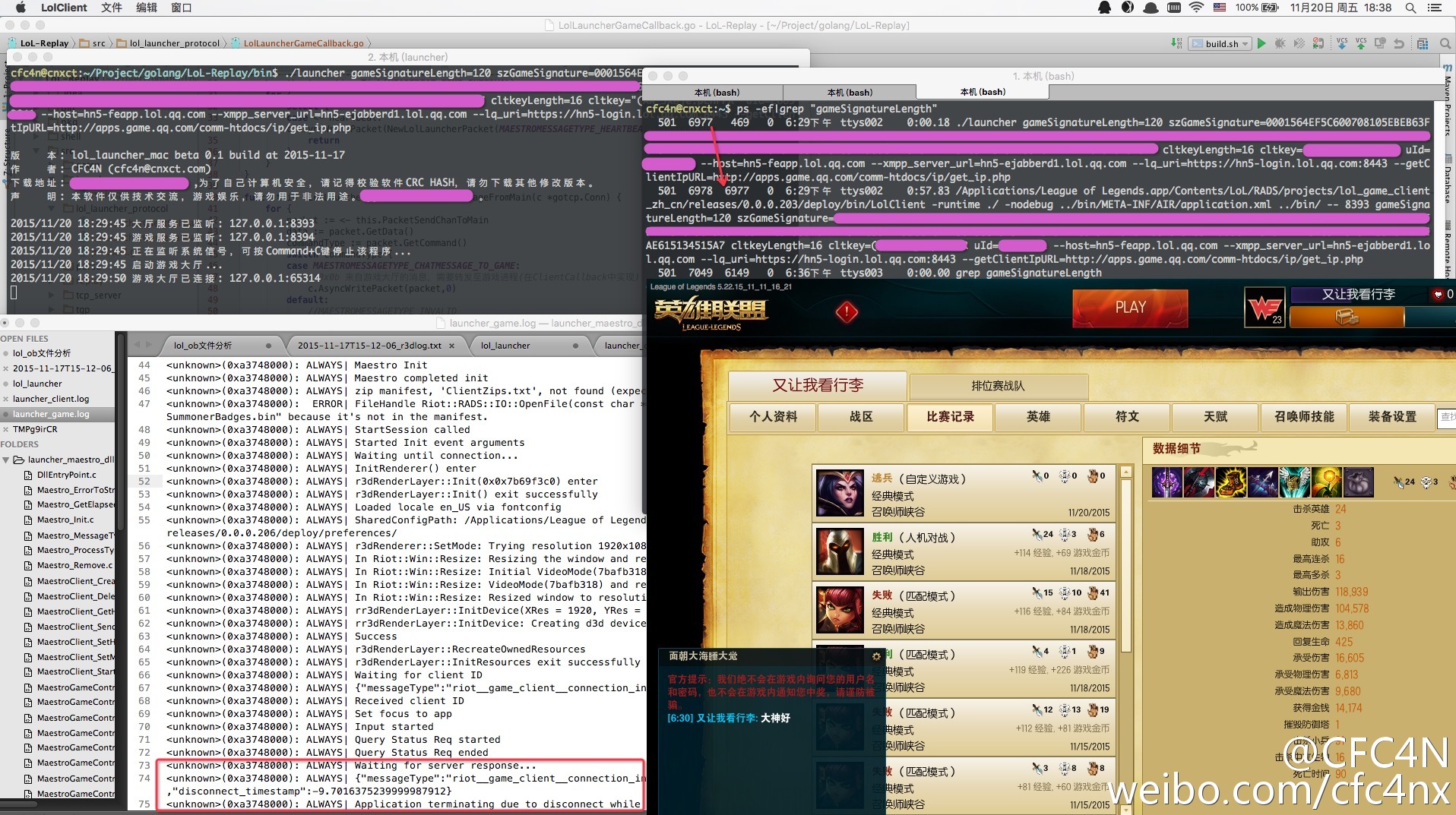The width and height of the screenshot is (1456, 815).
Task: Collapse the launcher_maestro_dll folder
Action: coord(6,460)
